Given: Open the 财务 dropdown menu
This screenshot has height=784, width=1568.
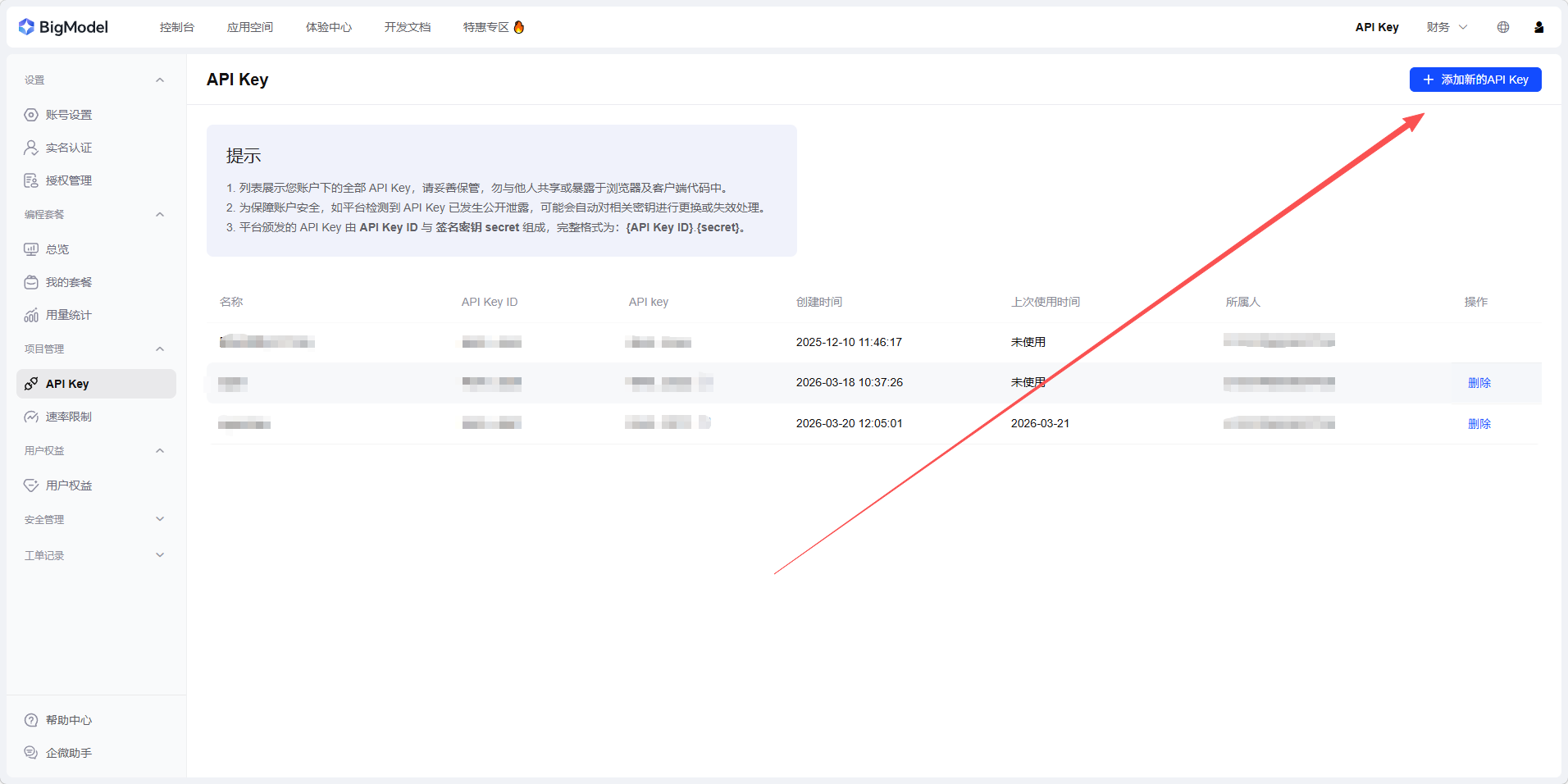Looking at the screenshot, I should pos(1446,27).
